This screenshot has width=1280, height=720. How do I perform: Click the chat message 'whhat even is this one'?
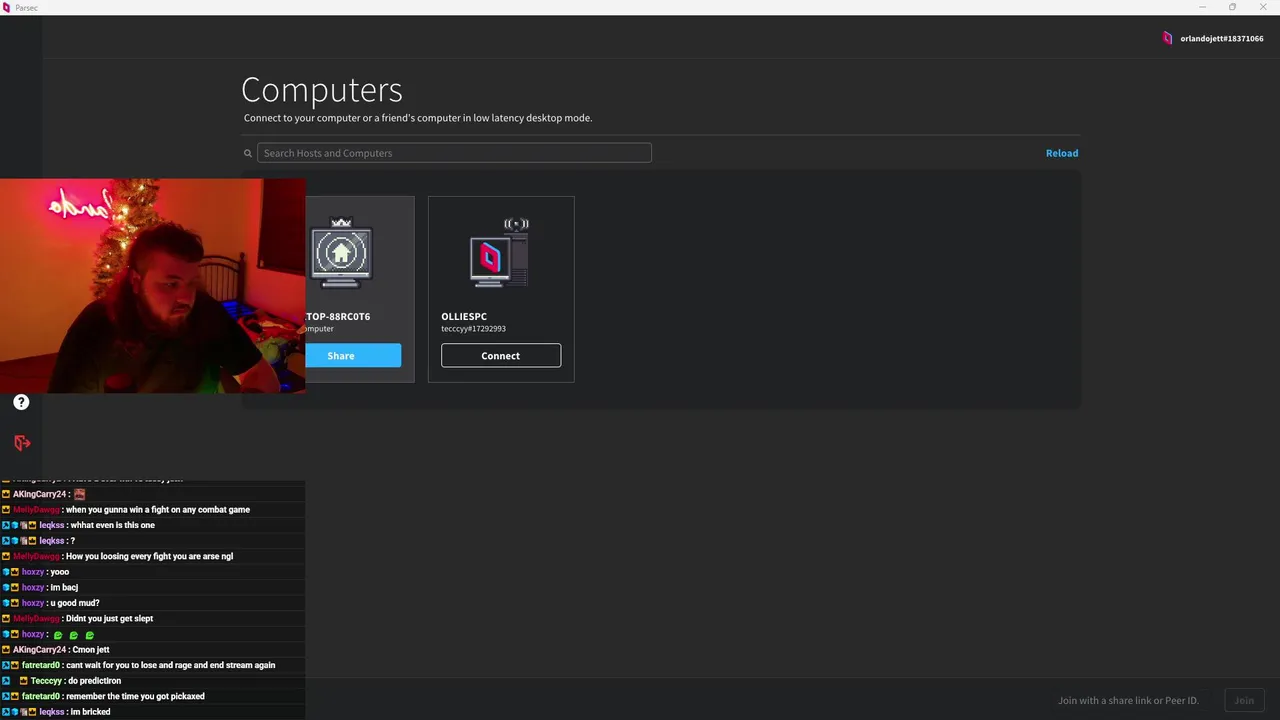tap(112, 525)
